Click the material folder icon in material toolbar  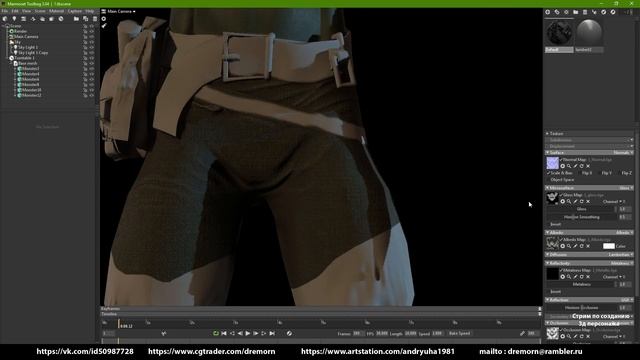click(576, 12)
